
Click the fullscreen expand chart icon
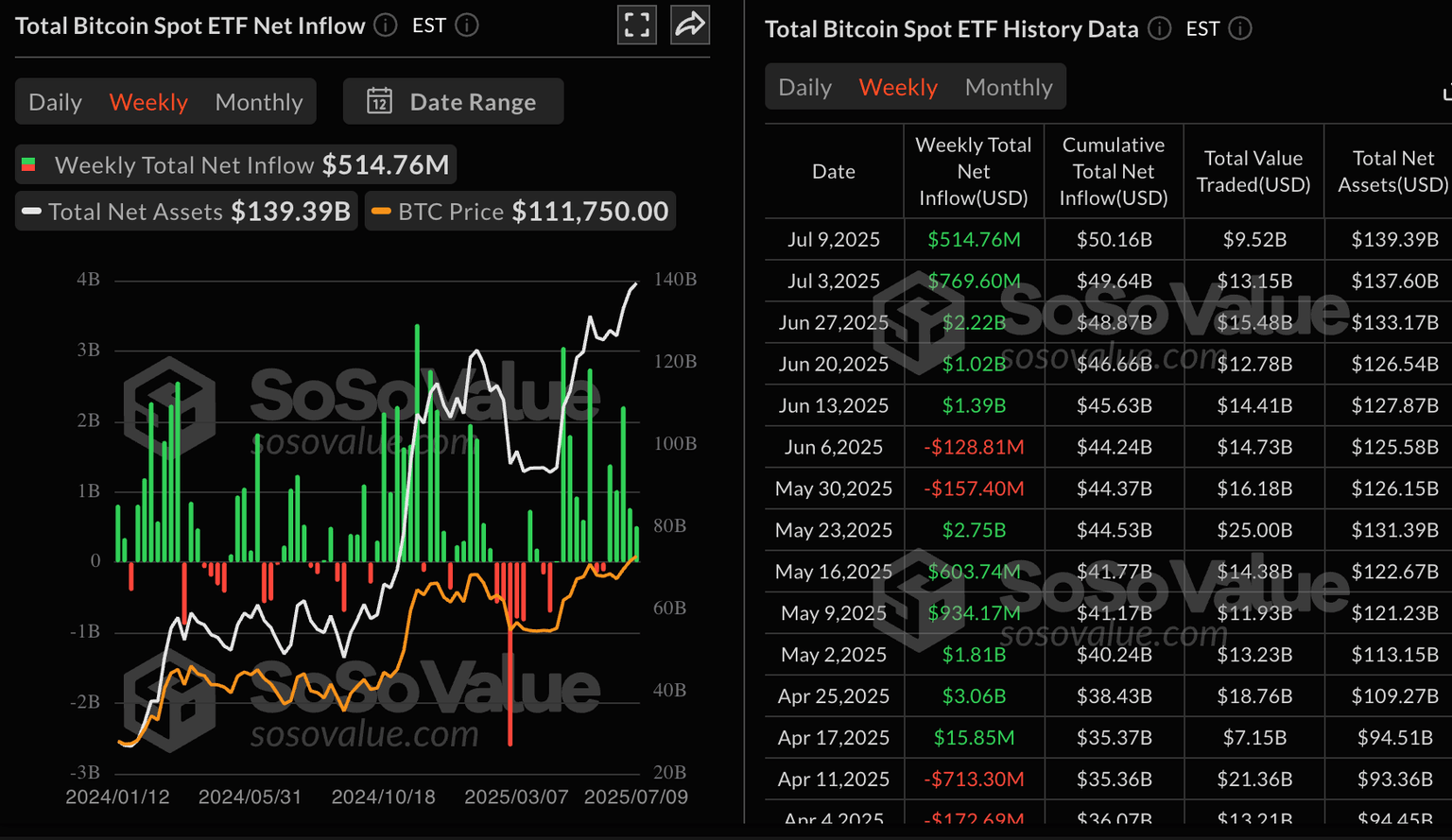637,25
